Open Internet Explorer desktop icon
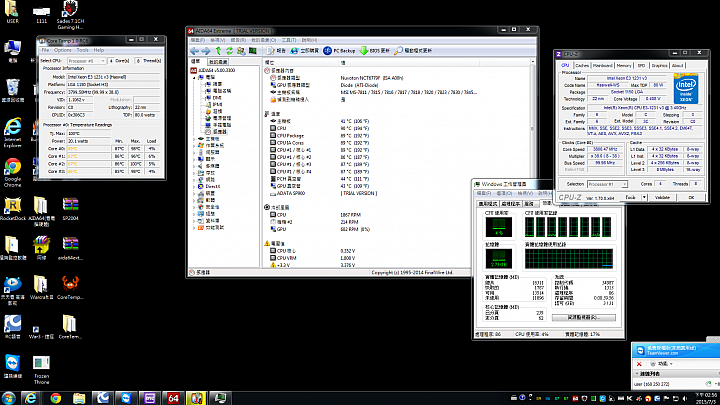Viewport: 720px width, 405px height. click(x=13, y=133)
